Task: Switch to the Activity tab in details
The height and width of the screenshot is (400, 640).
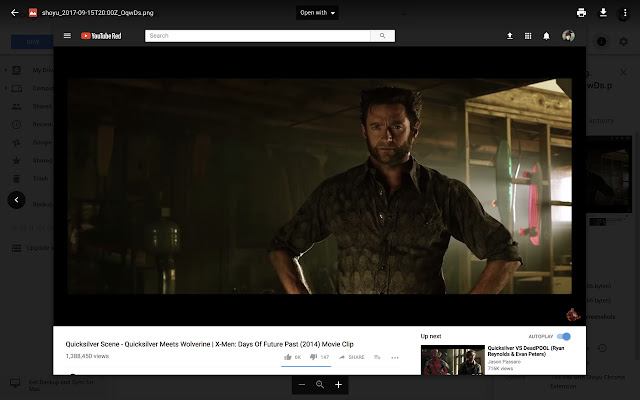Action: [601, 121]
